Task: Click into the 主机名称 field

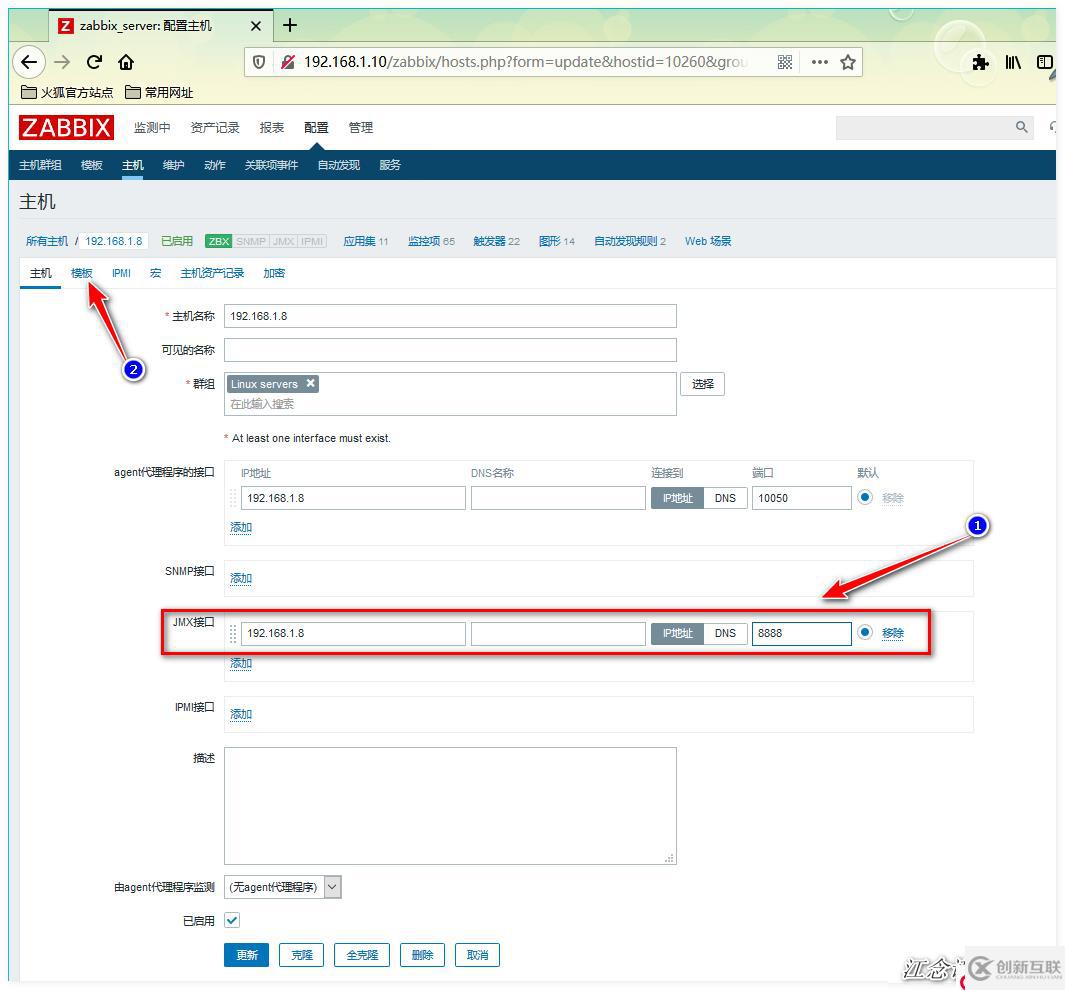Action: tap(450, 316)
